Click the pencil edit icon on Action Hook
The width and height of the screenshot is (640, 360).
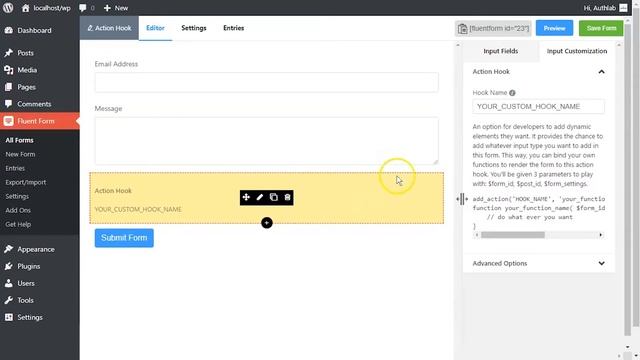(260, 198)
